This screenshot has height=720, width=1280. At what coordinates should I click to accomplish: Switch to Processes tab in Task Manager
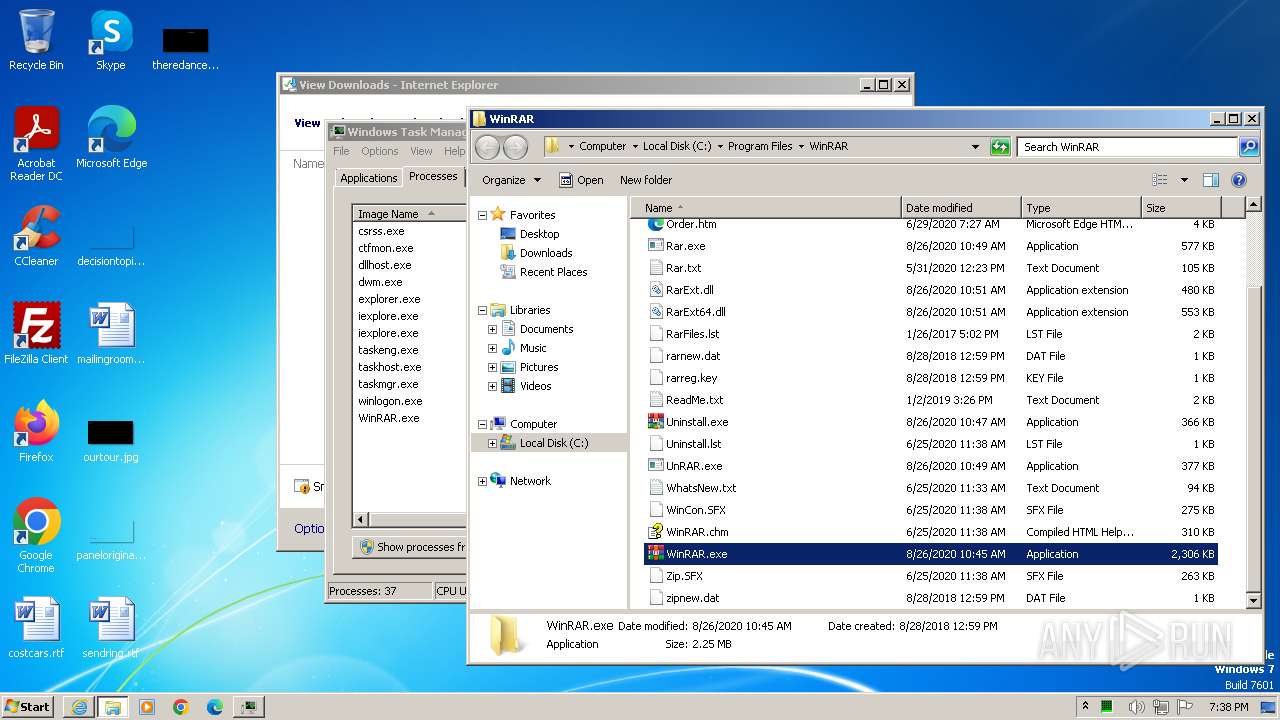click(x=433, y=176)
